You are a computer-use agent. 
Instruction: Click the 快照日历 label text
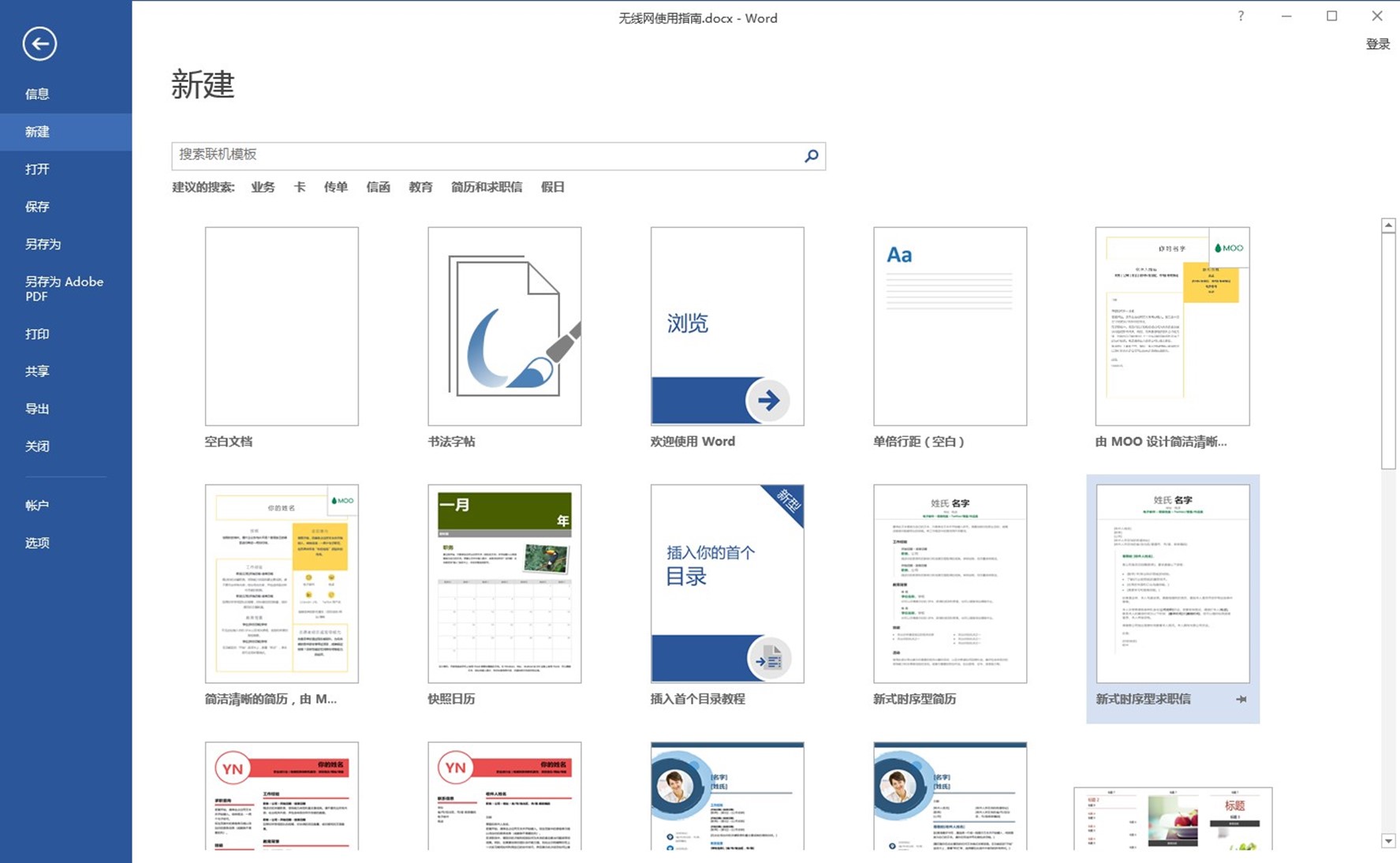(451, 699)
